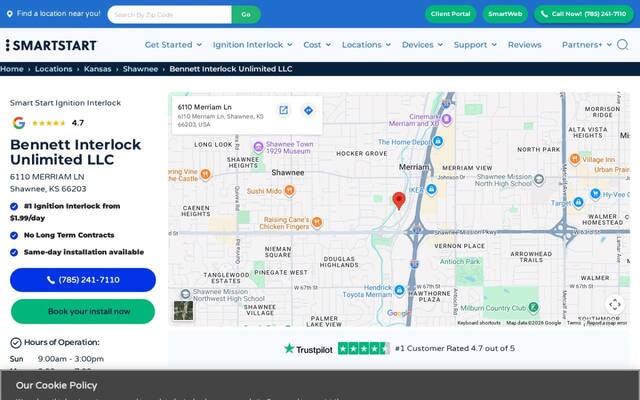Click the 'Same-day installation available' text
Viewport: 640px width, 400px height.
pyautogui.click(x=84, y=252)
